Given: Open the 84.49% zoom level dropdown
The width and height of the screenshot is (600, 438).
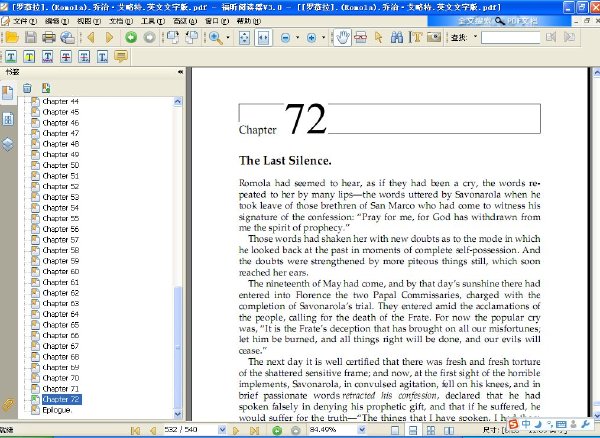Looking at the screenshot, I should pos(362,430).
